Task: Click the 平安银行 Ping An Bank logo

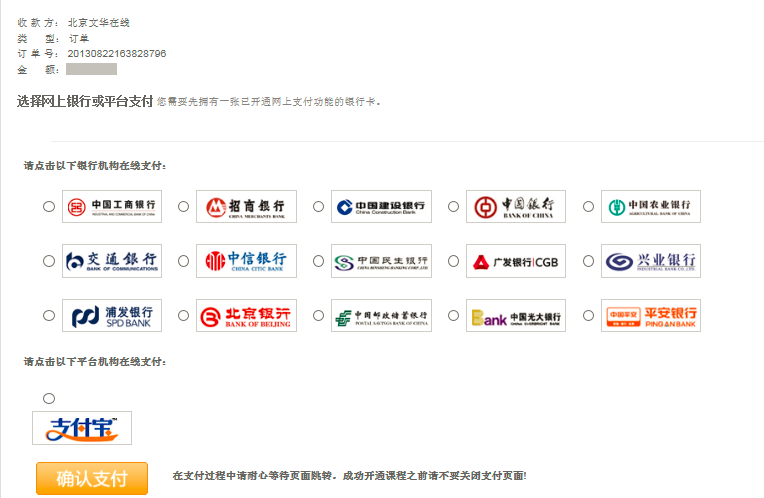Action: [x=651, y=316]
